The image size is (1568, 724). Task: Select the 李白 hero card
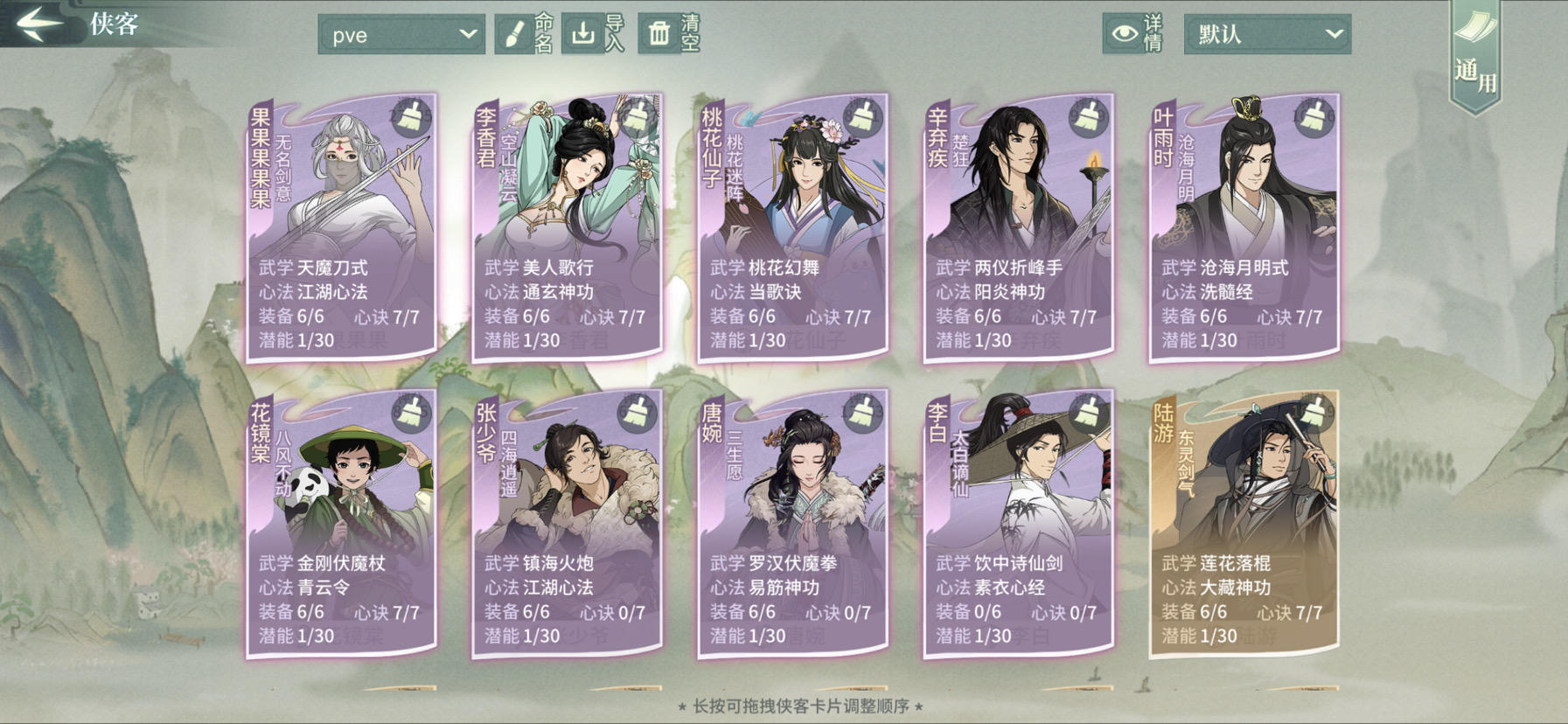coord(1018,523)
